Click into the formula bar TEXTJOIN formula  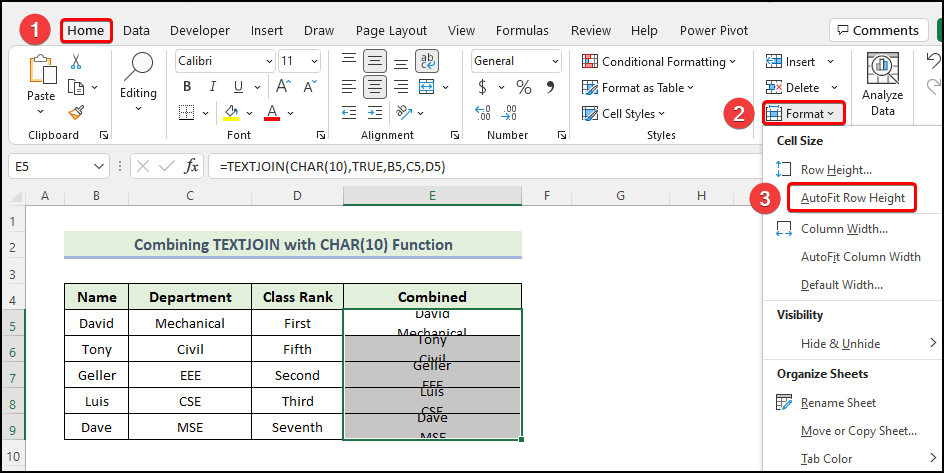(332, 167)
